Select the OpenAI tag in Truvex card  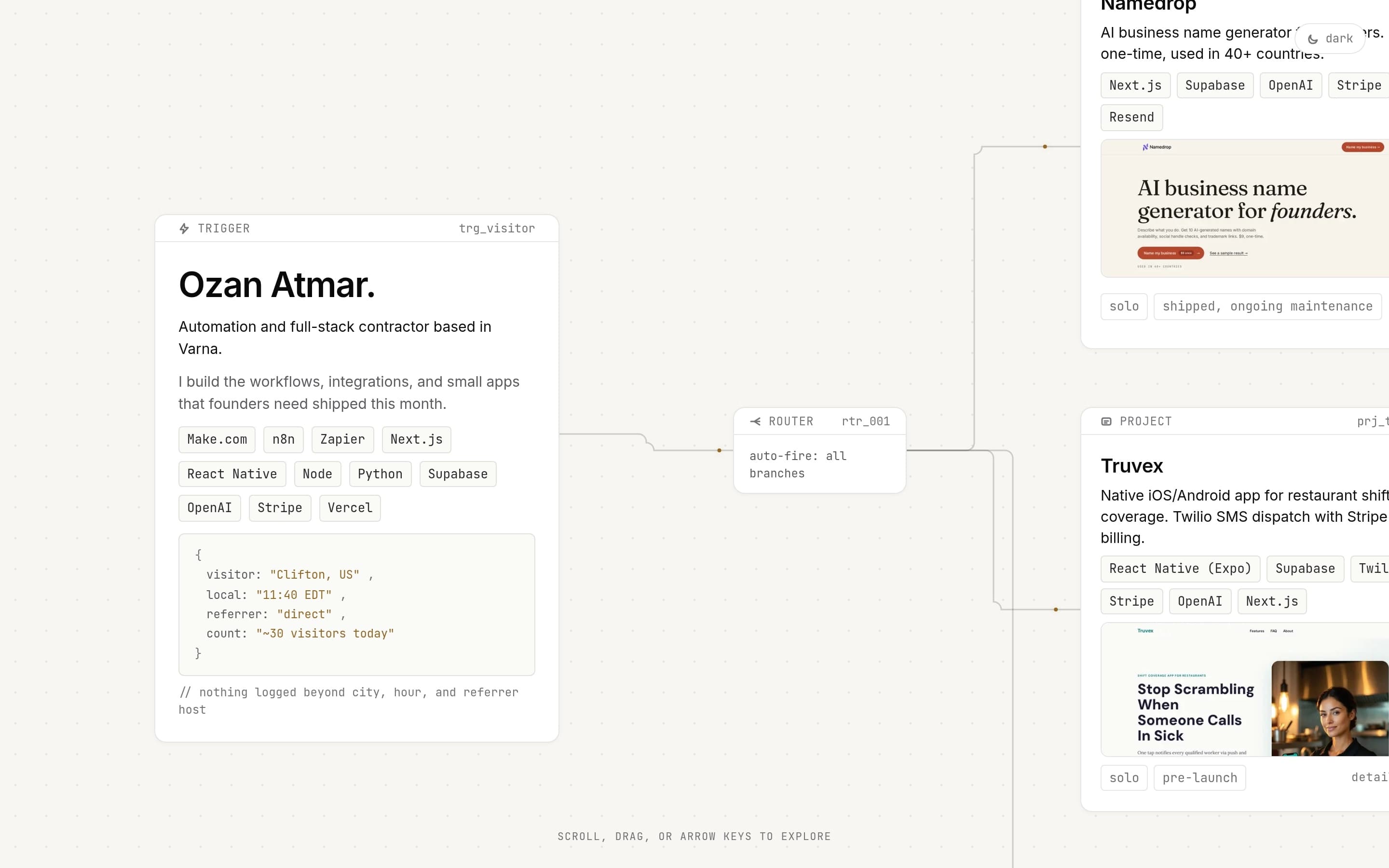pyautogui.click(x=1200, y=602)
